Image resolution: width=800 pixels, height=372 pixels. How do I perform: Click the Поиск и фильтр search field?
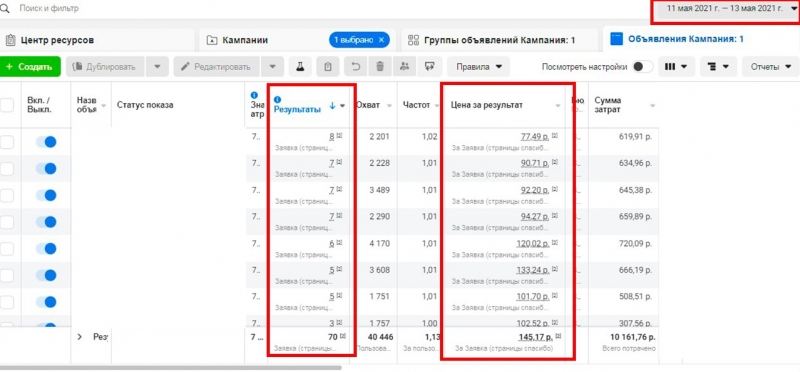(x=49, y=9)
